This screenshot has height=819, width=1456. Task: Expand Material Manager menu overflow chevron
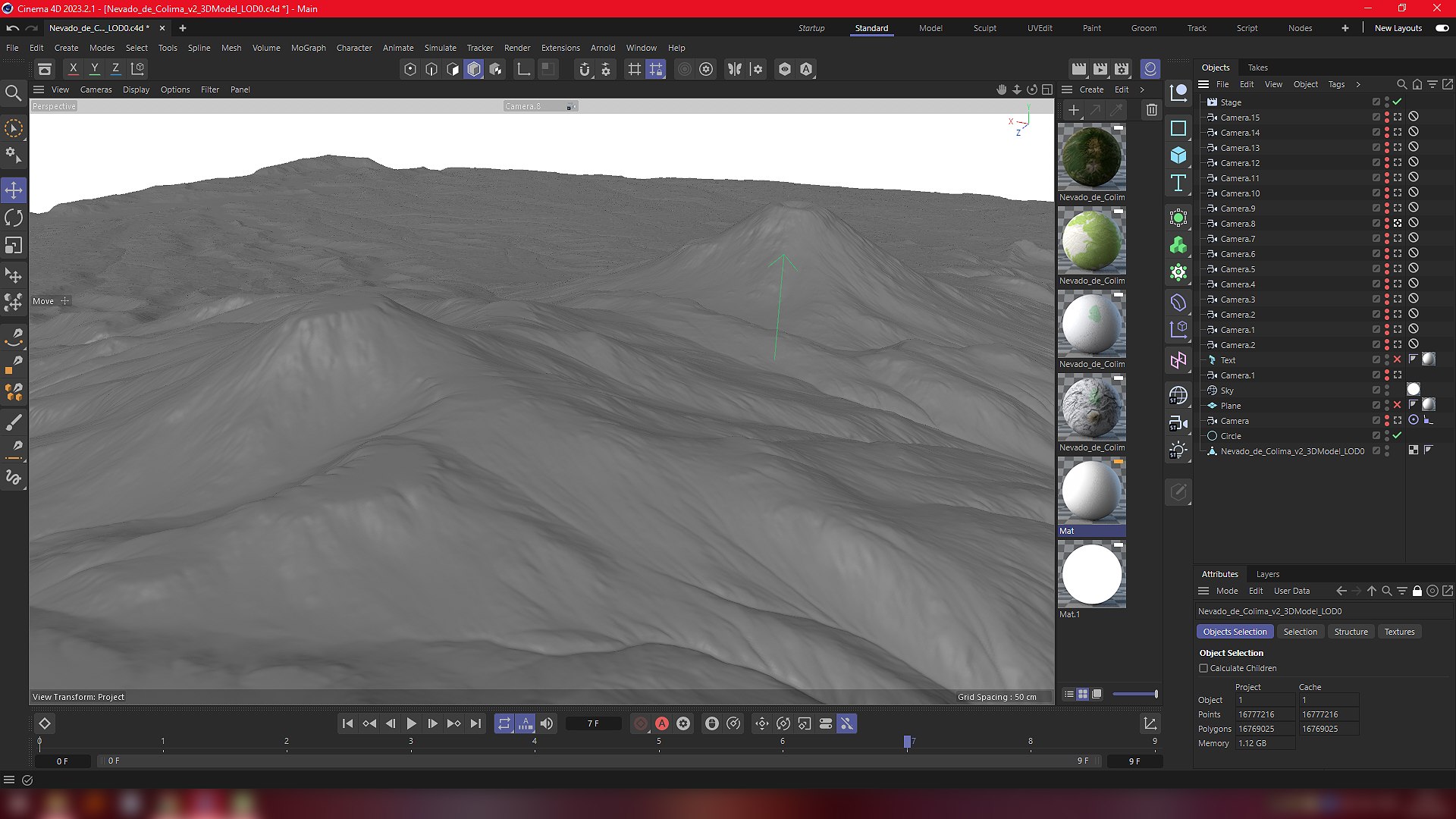pos(1142,89)
